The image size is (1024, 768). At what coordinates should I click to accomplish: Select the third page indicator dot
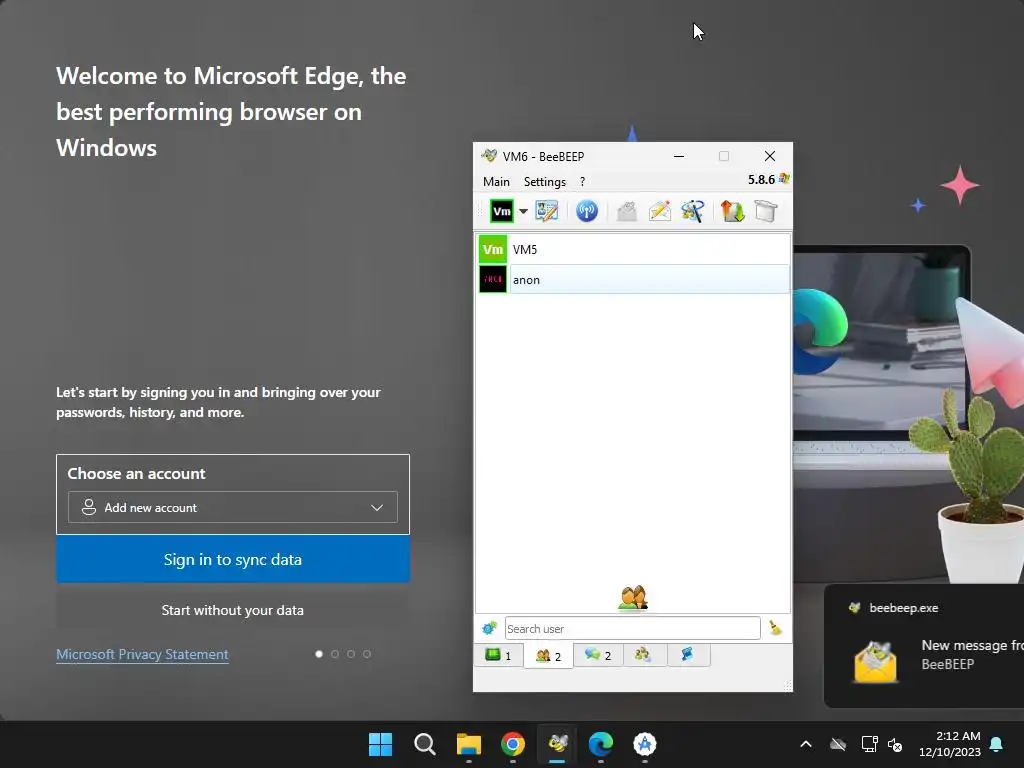pos(351,654)
